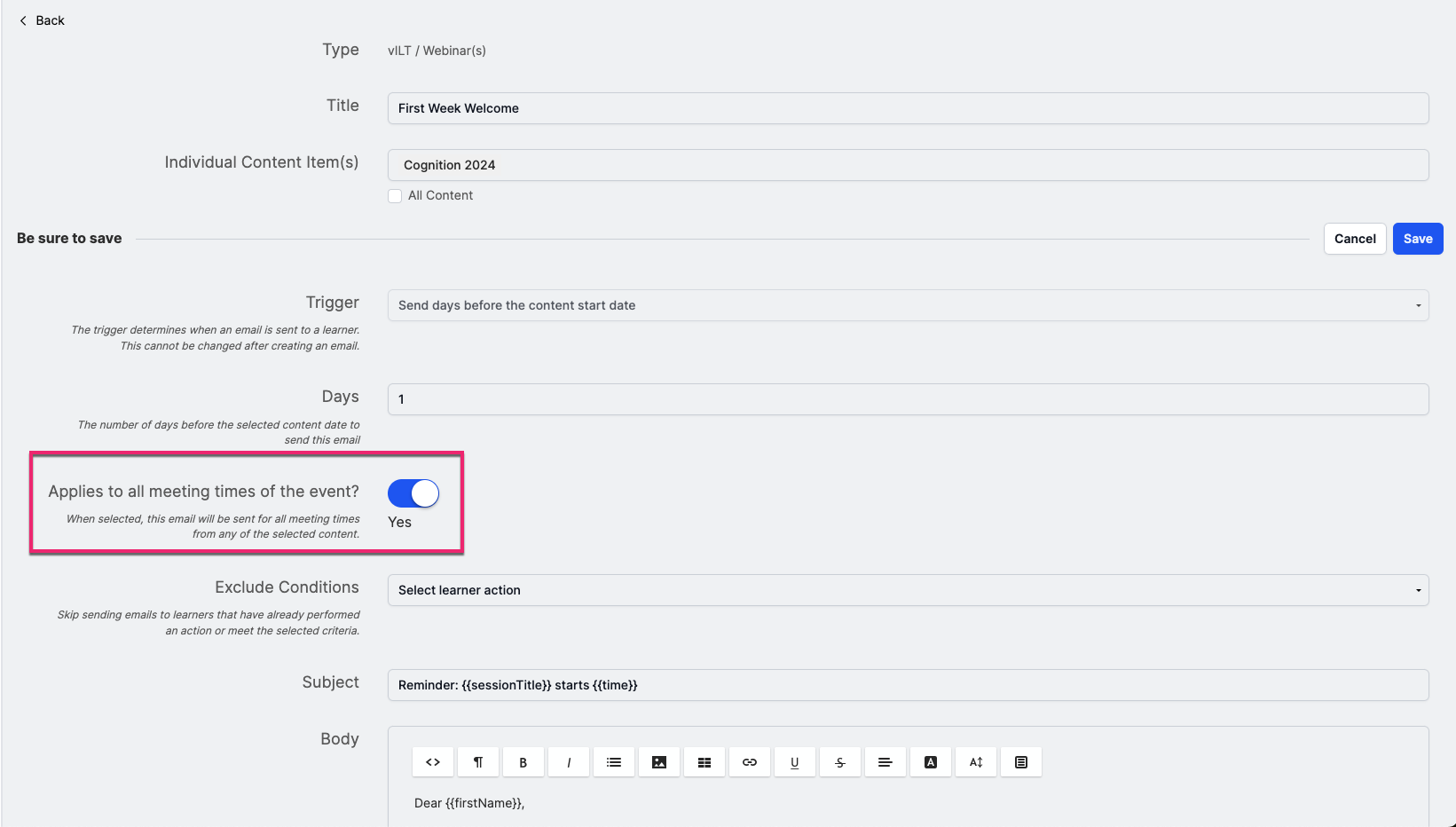Open the font color tool in the editor
The height and width of the screenshot is (827, 1456).
click(x=930, y=761)
